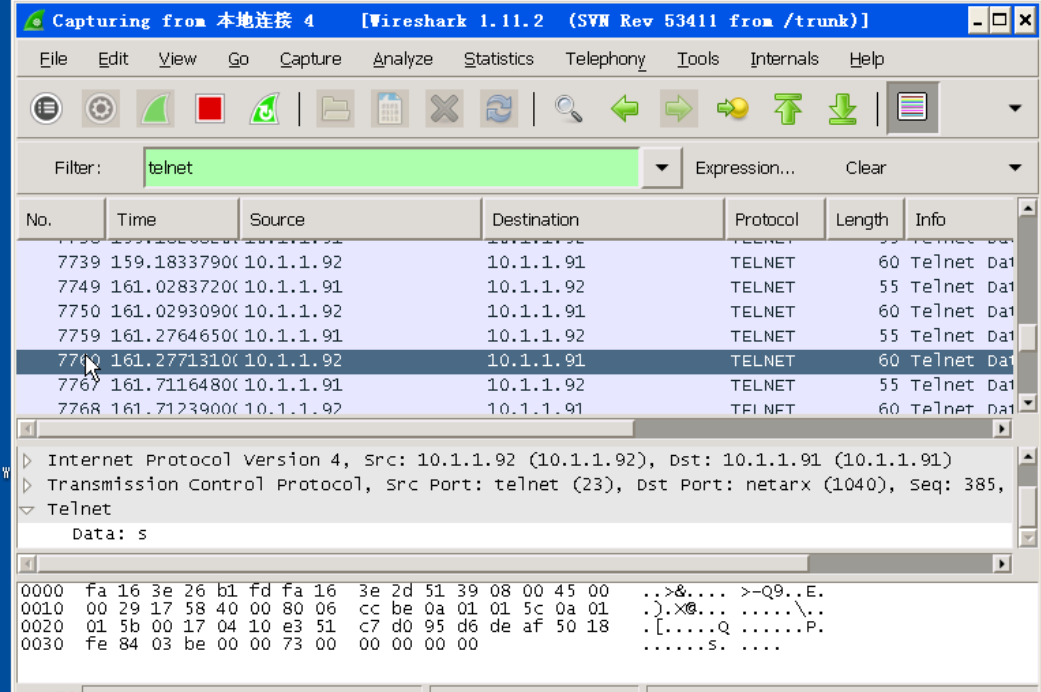This screenshot has width=1041, height=692.
Task: Sort by Info column header
Action: coord(960,219)
